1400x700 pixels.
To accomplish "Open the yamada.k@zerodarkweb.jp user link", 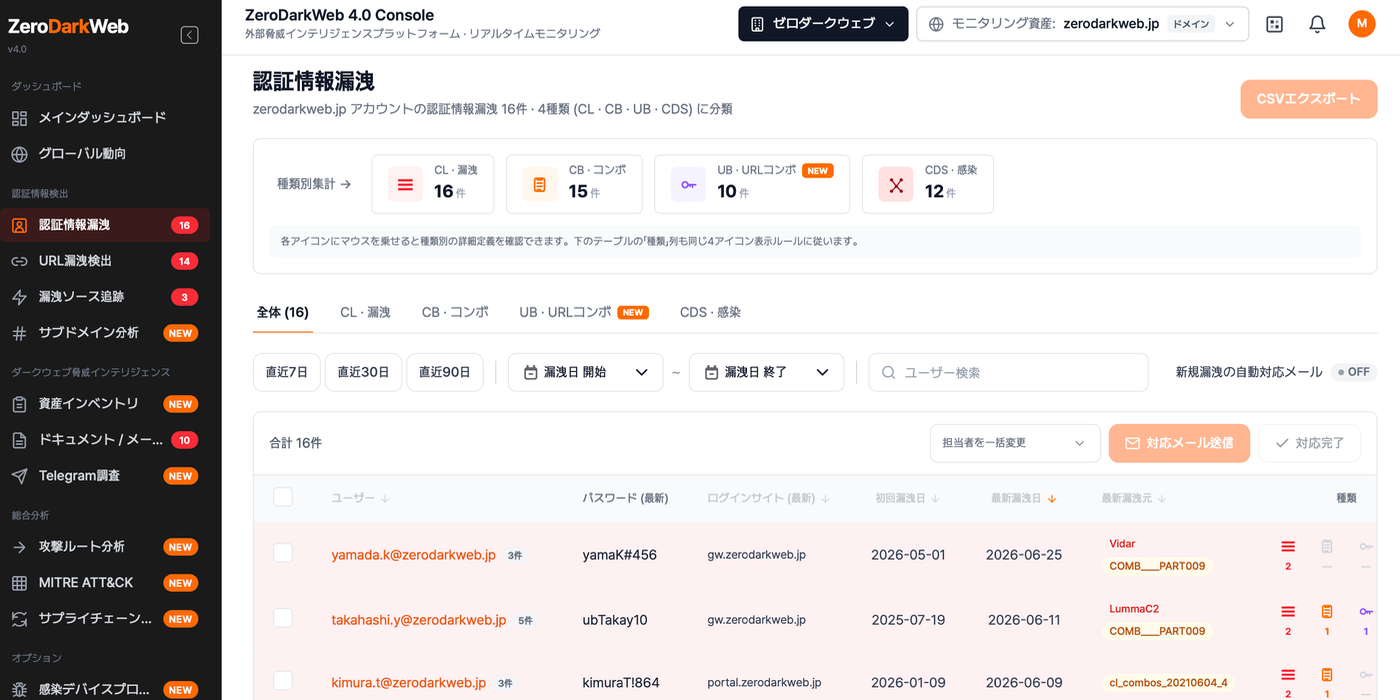I will [x=414, y=554].
